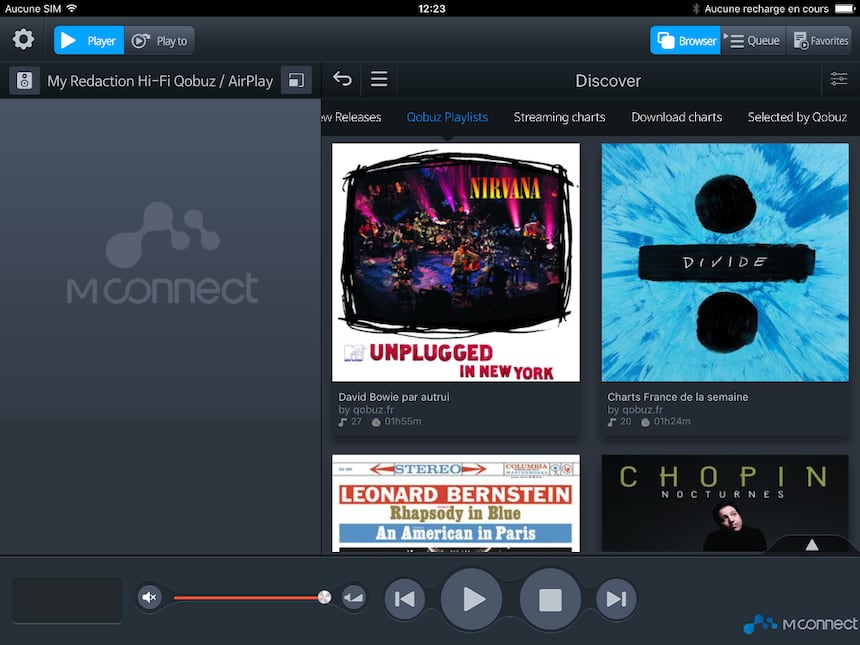
Task: Select the Selected by Qobuz tab
Action: [x=797, y=117]
